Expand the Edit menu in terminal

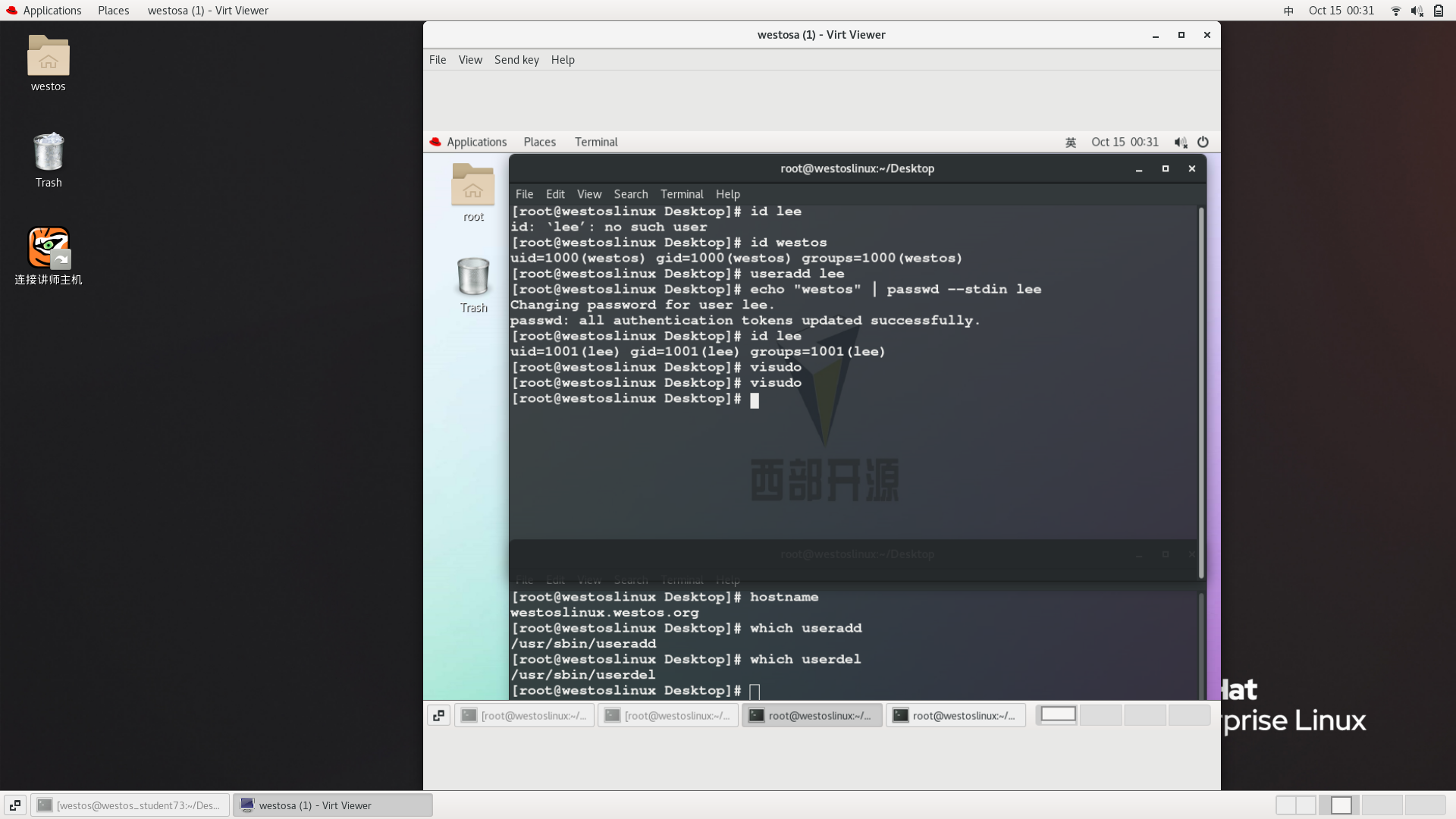point(555,193)
